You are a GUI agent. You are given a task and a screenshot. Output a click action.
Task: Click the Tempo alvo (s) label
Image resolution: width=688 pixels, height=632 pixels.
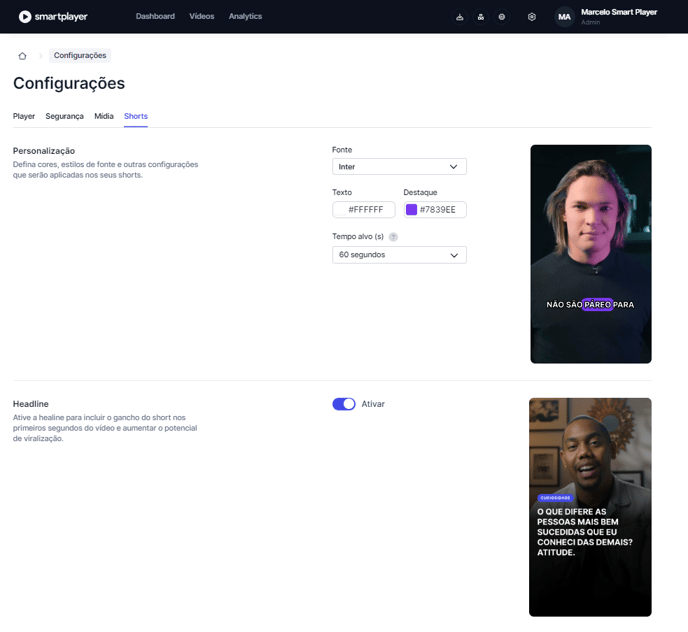point(358,237)
